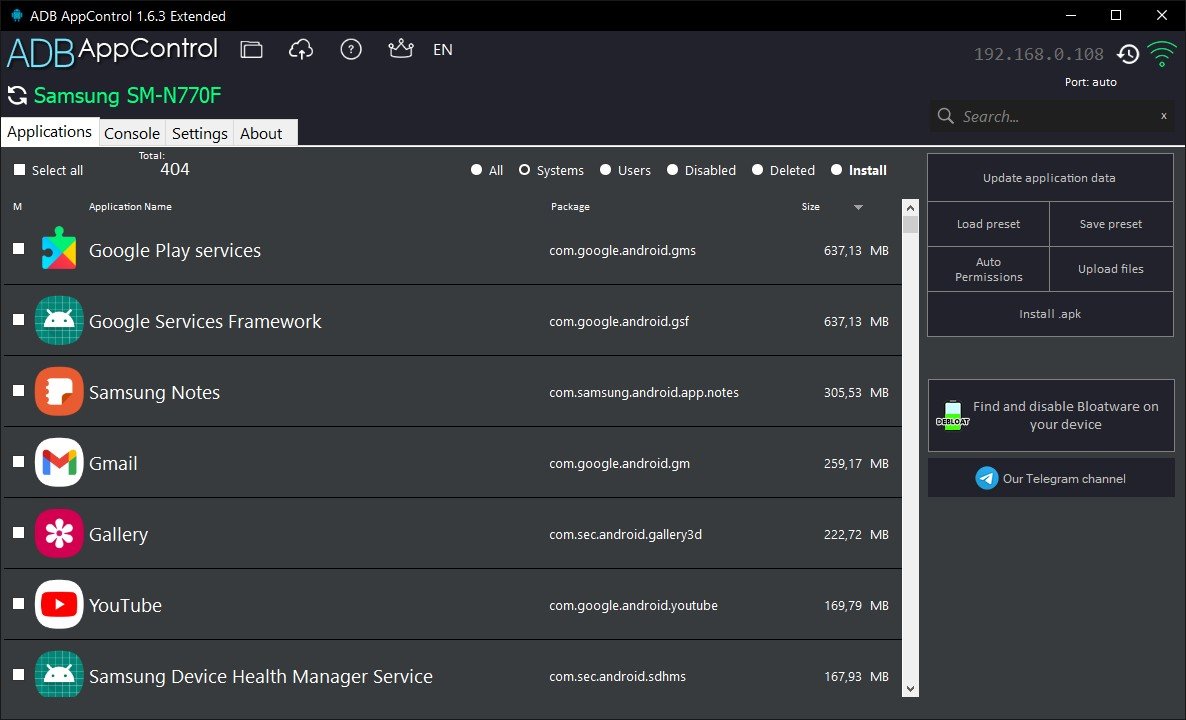Click the Auto Permissions button

pos(989,269)
